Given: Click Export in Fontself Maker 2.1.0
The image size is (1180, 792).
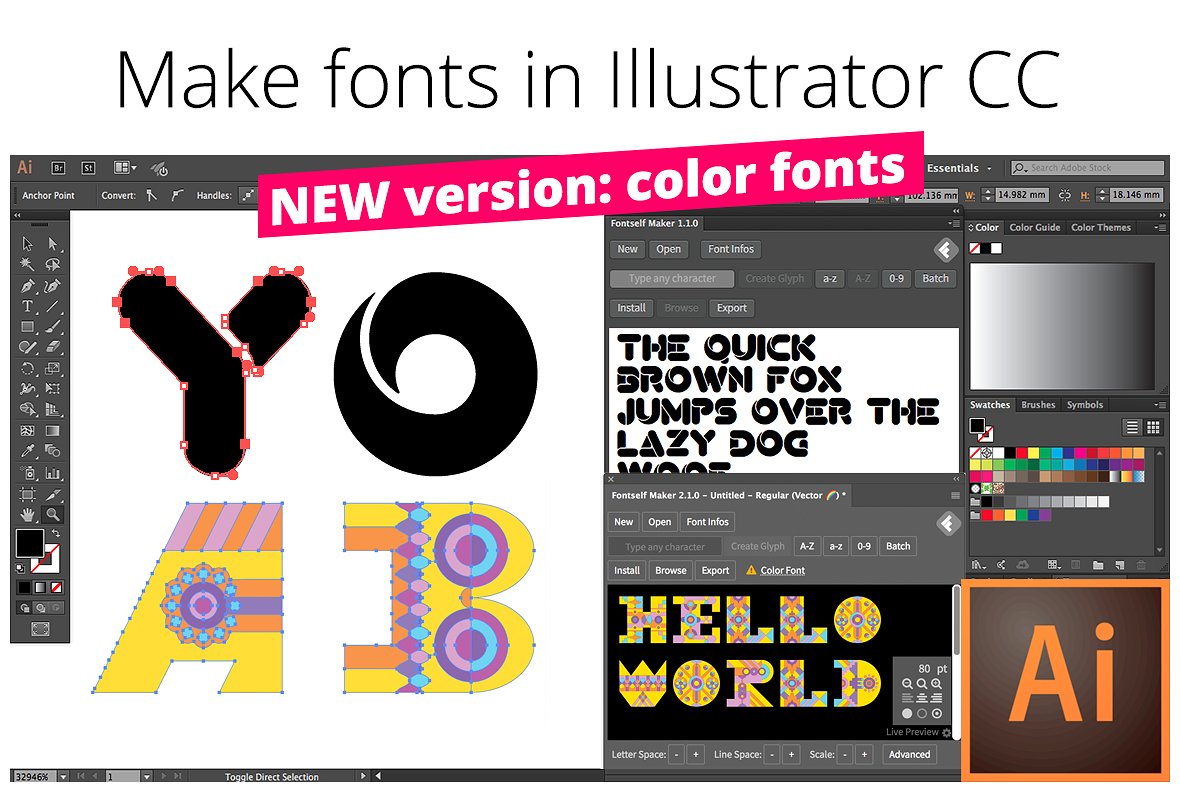Looking at the screenshot, I should [x=715, y=570].
